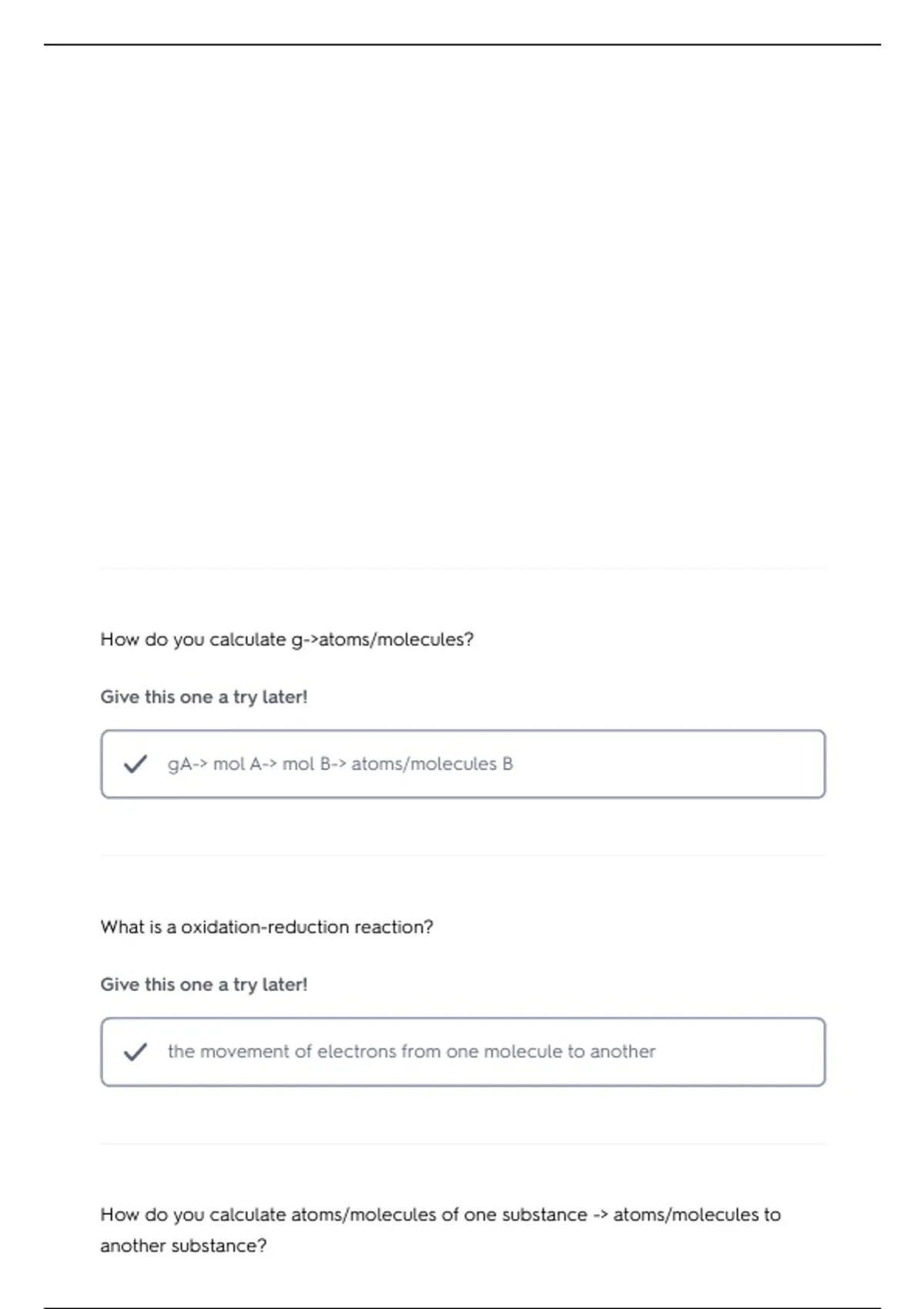The image size is (924, 1309).
Task: Click checkmark icon beside gA-> mol A answer
Action: click(x=136, y=764)
